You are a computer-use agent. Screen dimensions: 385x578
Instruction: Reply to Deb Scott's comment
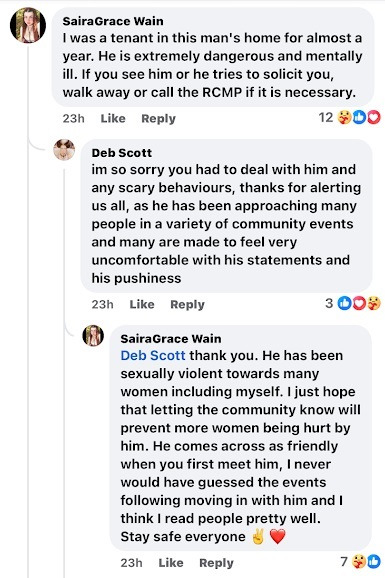[x=187, y=304]
